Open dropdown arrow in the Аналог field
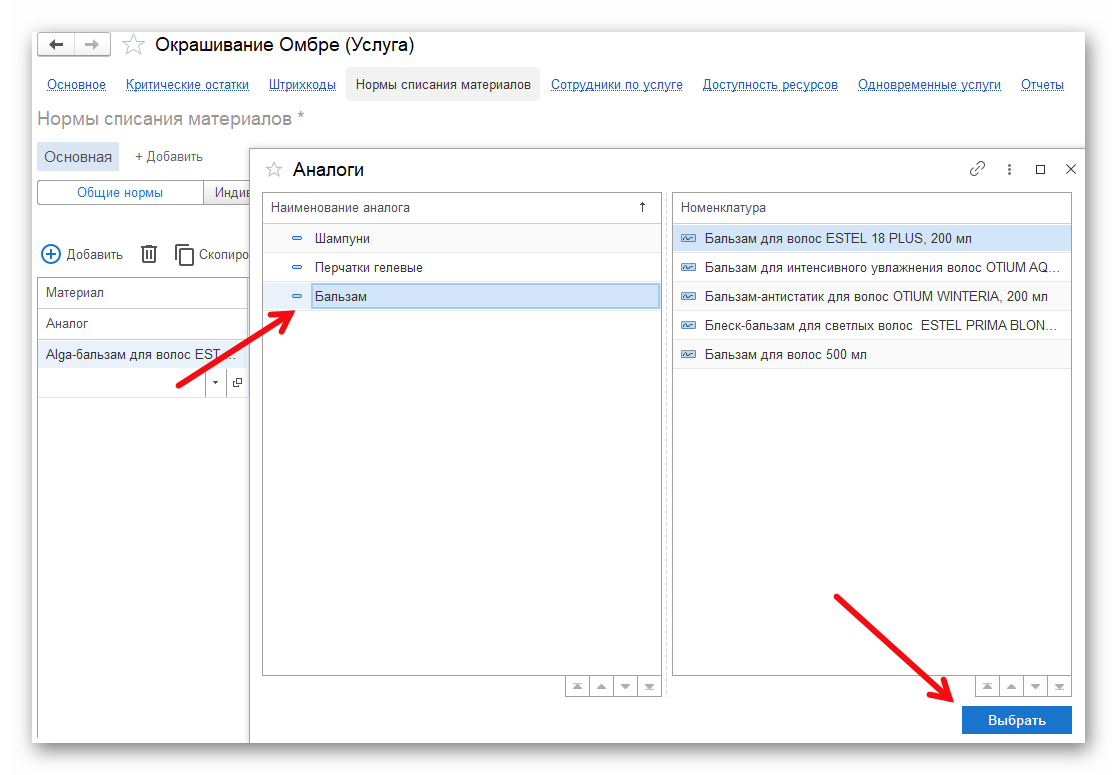1117x775 pixels. click(x=215, y=383)
